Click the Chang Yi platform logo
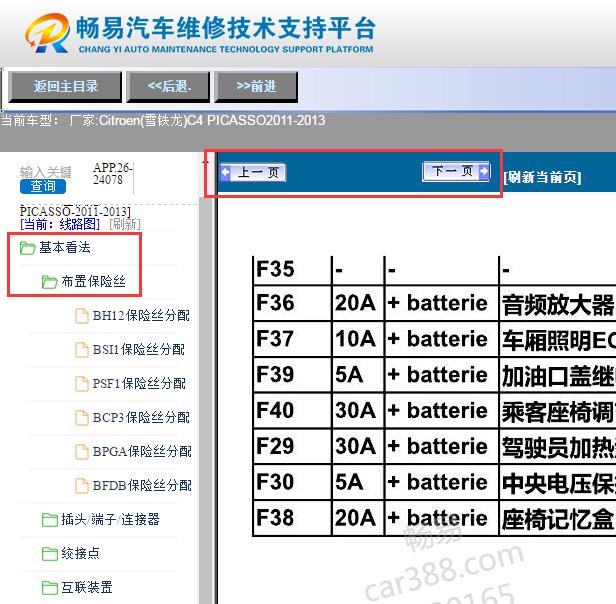The width and height of the screenshot is (616, 604). coord(200,33)
